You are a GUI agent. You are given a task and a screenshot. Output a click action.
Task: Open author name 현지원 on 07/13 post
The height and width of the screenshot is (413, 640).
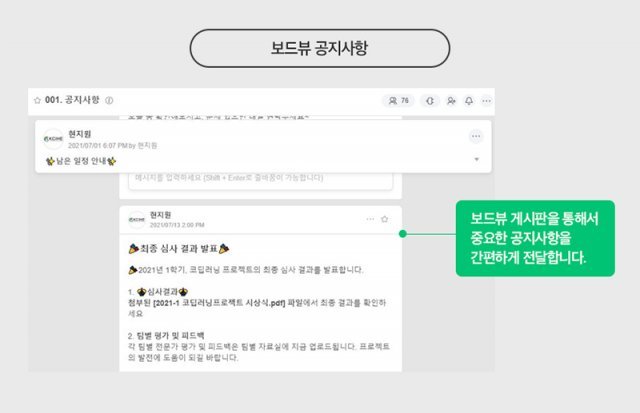click(x=160, y=215)
